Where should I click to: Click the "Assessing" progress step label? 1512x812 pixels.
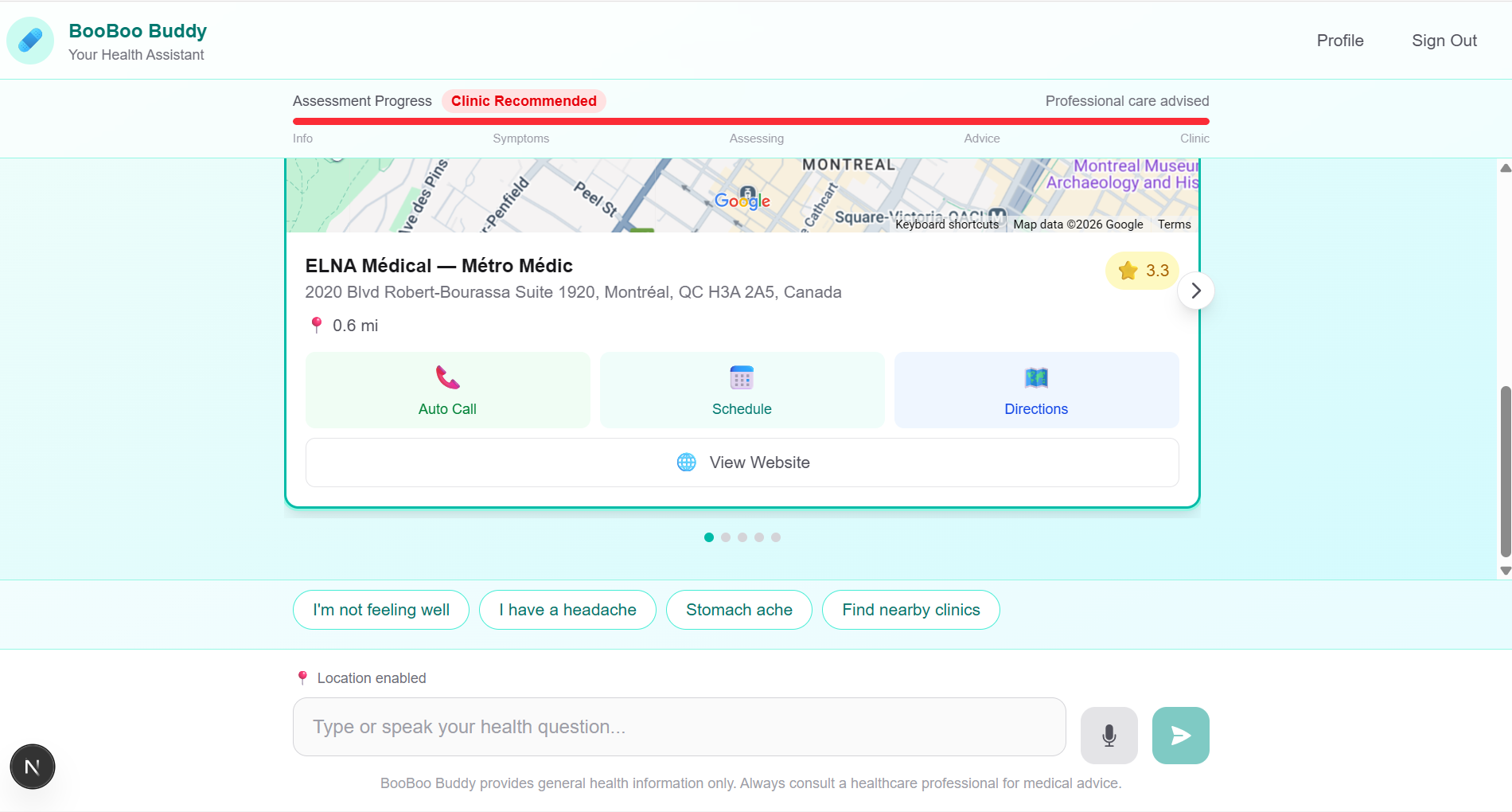[756, 139]
